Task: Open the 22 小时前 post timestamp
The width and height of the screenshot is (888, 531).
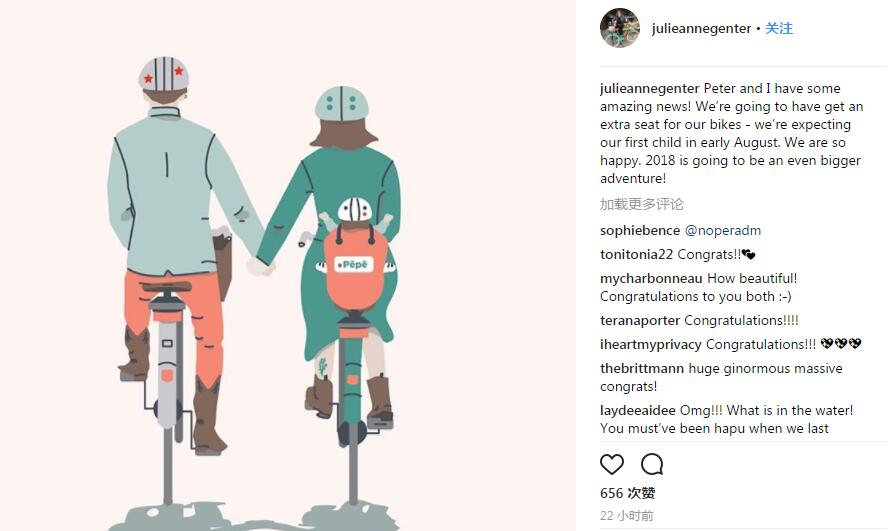Action: [x=626, y=516]
